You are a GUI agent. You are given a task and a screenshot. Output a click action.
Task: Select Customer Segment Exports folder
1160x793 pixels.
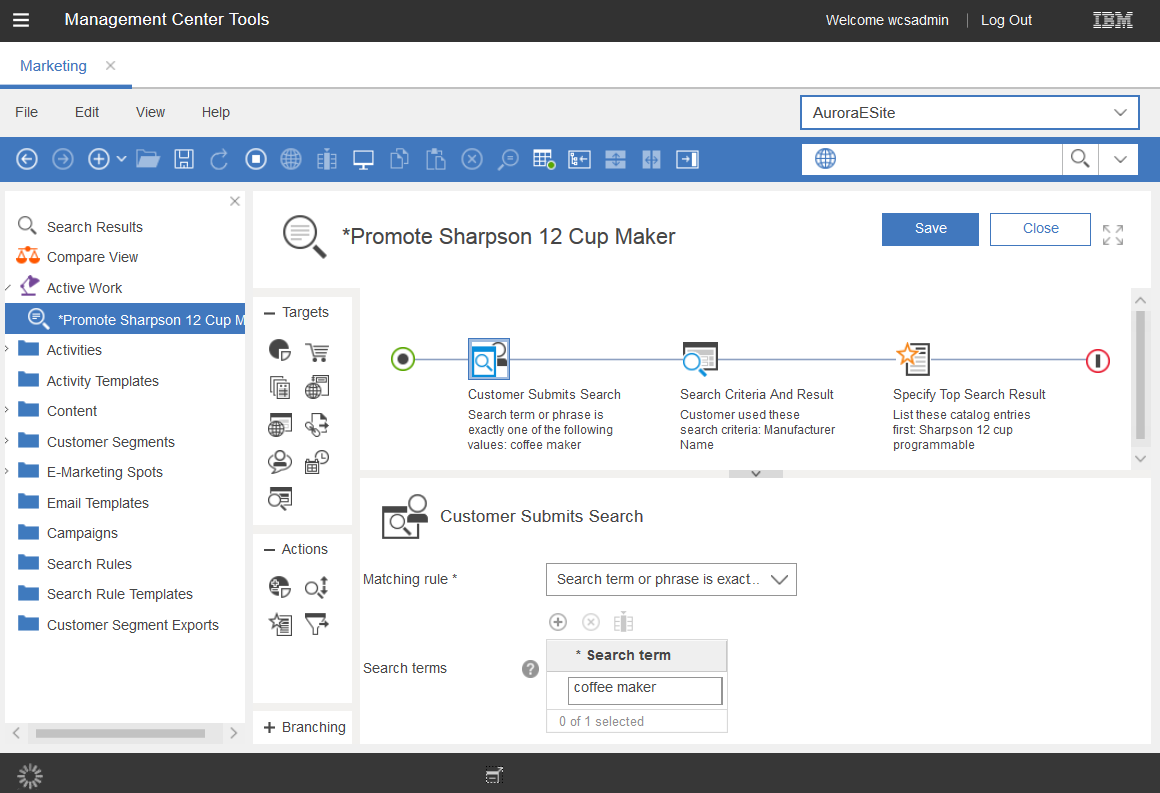click(132, 625)
